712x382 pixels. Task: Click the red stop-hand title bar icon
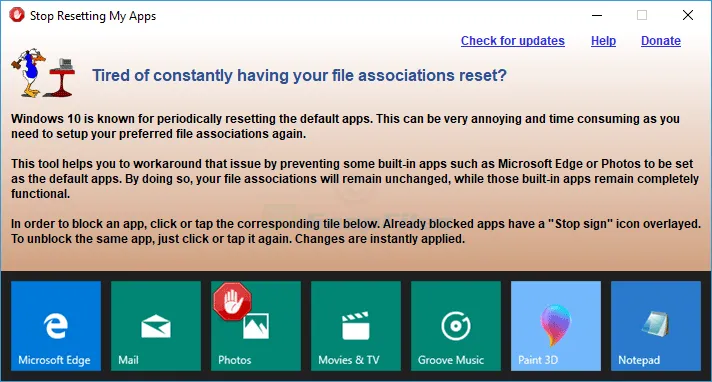click(17, 15)
